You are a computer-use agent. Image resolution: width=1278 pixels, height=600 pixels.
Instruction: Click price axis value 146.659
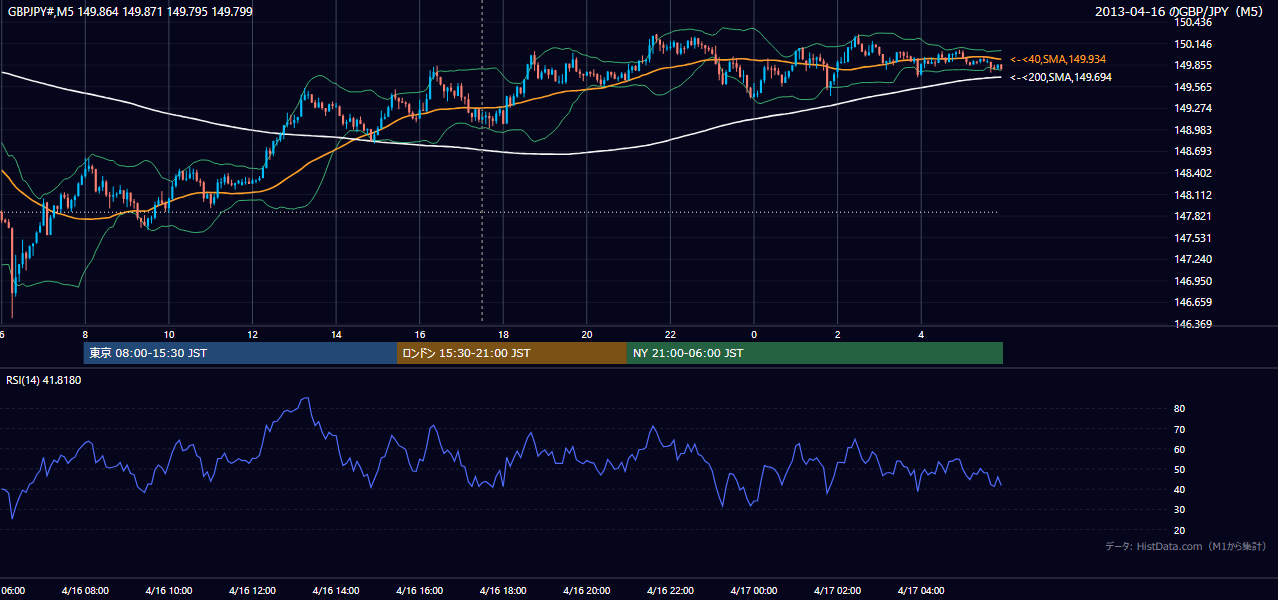(1194, 302)
